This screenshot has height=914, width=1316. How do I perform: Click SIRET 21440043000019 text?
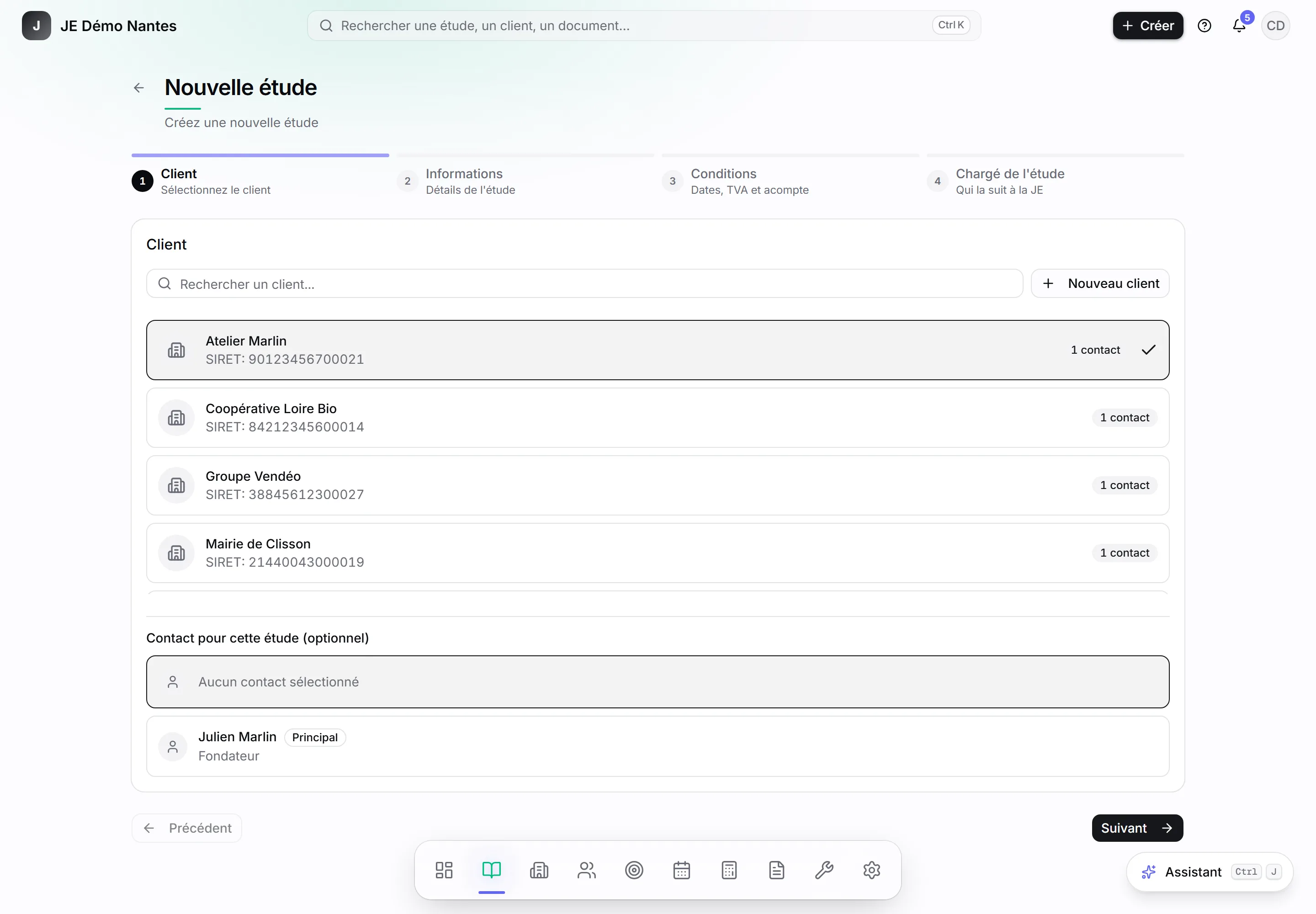point(285,562)
